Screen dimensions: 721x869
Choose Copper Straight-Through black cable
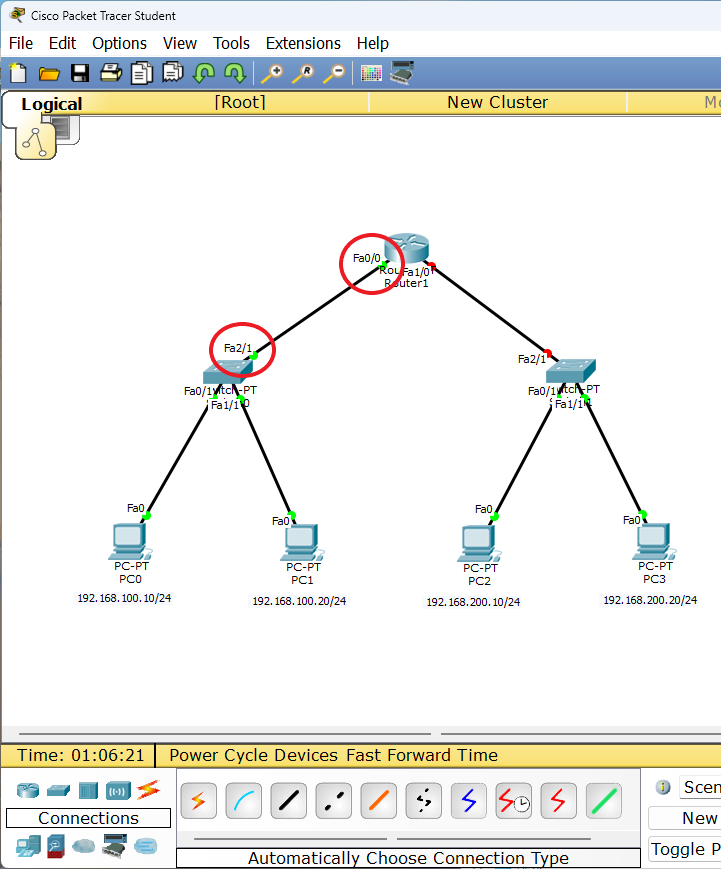[x=288, y=801]
